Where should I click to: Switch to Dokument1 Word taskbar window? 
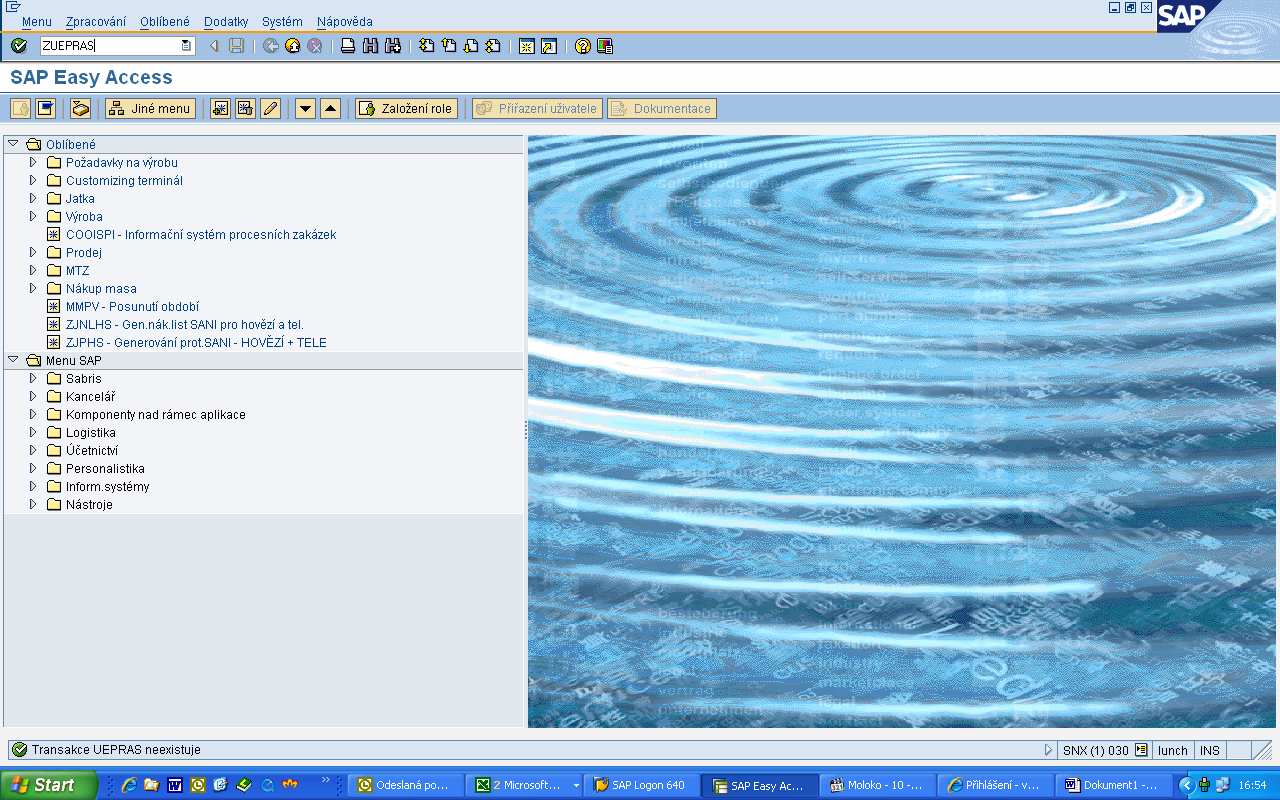[x=1114, y=785]
